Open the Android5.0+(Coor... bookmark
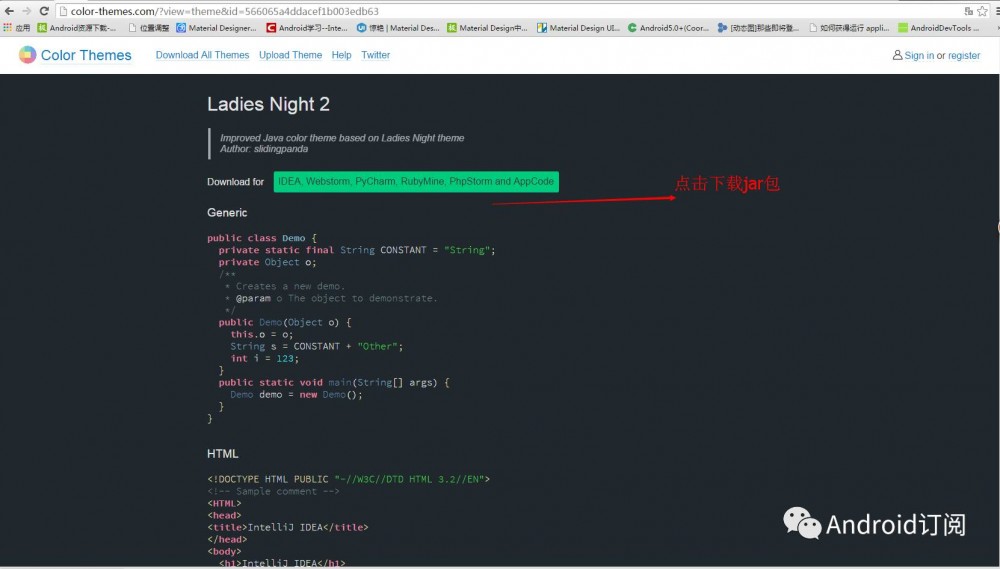This screenshot has height=569, width=1000. click(668, 27)
